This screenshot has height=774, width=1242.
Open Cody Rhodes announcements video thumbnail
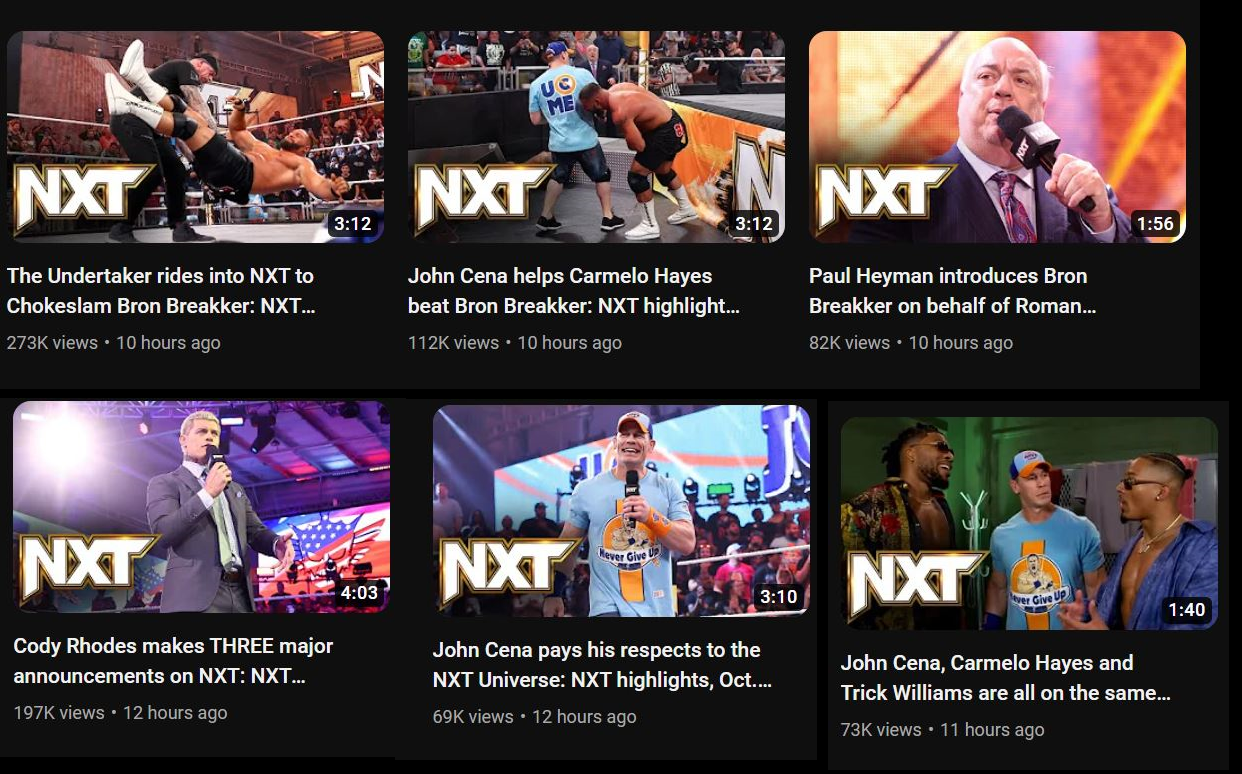(201, 507)
